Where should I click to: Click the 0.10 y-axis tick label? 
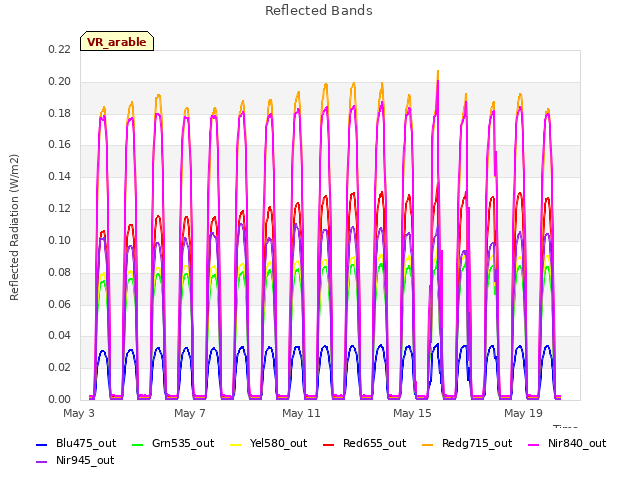click(x=60, y=240)
